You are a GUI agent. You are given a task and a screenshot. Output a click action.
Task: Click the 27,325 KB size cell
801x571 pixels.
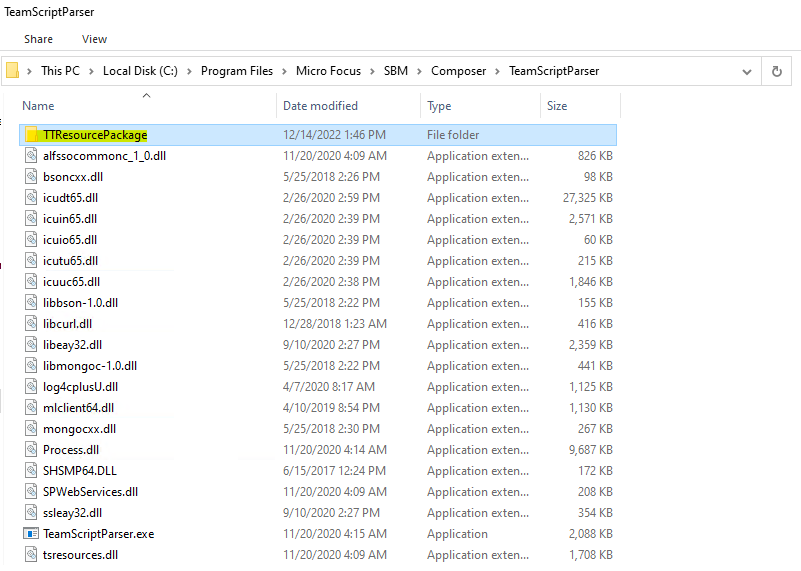587,198
